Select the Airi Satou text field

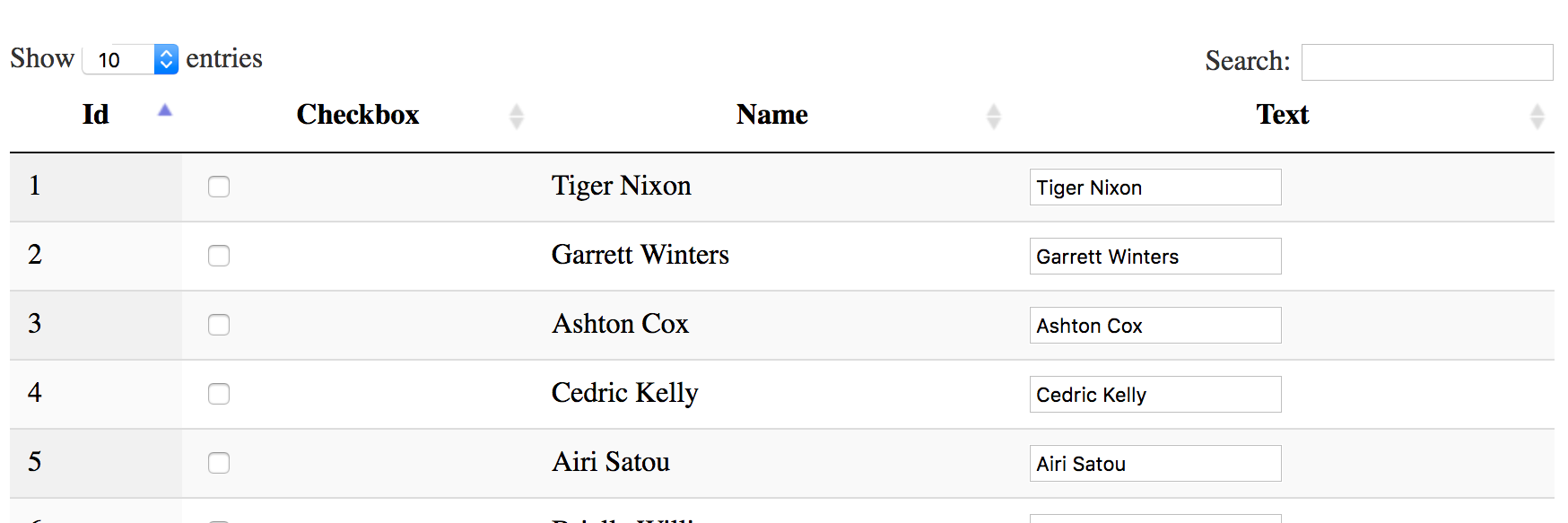1154,464
